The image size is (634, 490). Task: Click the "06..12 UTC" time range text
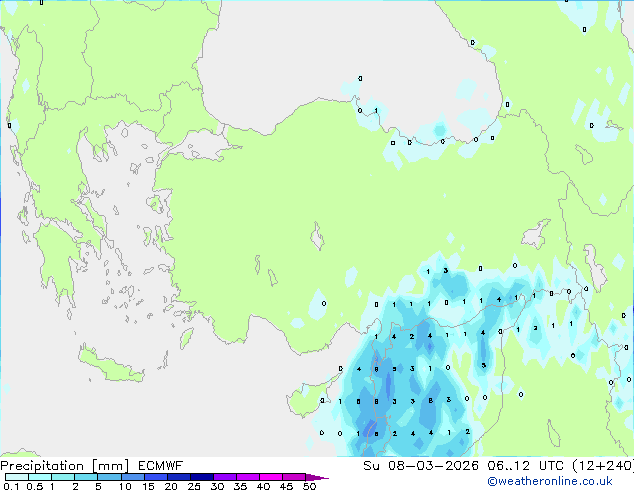[525, 466]
